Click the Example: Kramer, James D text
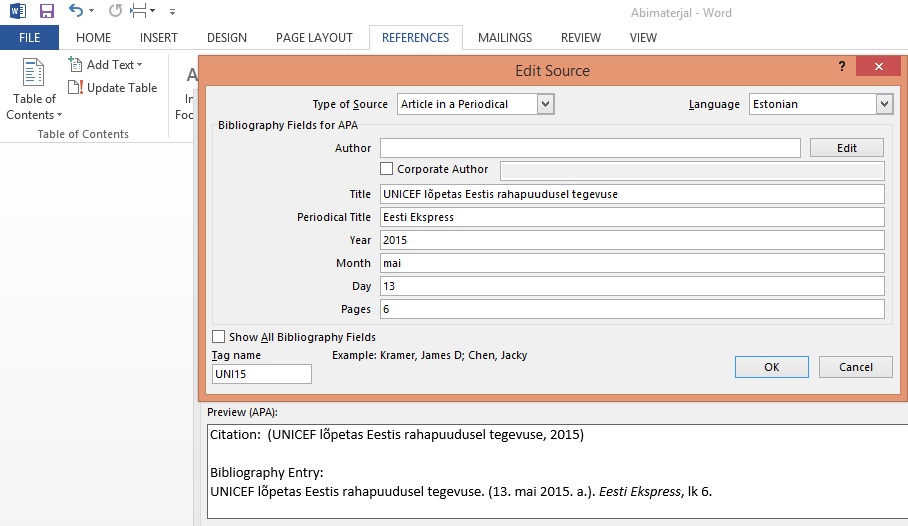 click(429, 355)
